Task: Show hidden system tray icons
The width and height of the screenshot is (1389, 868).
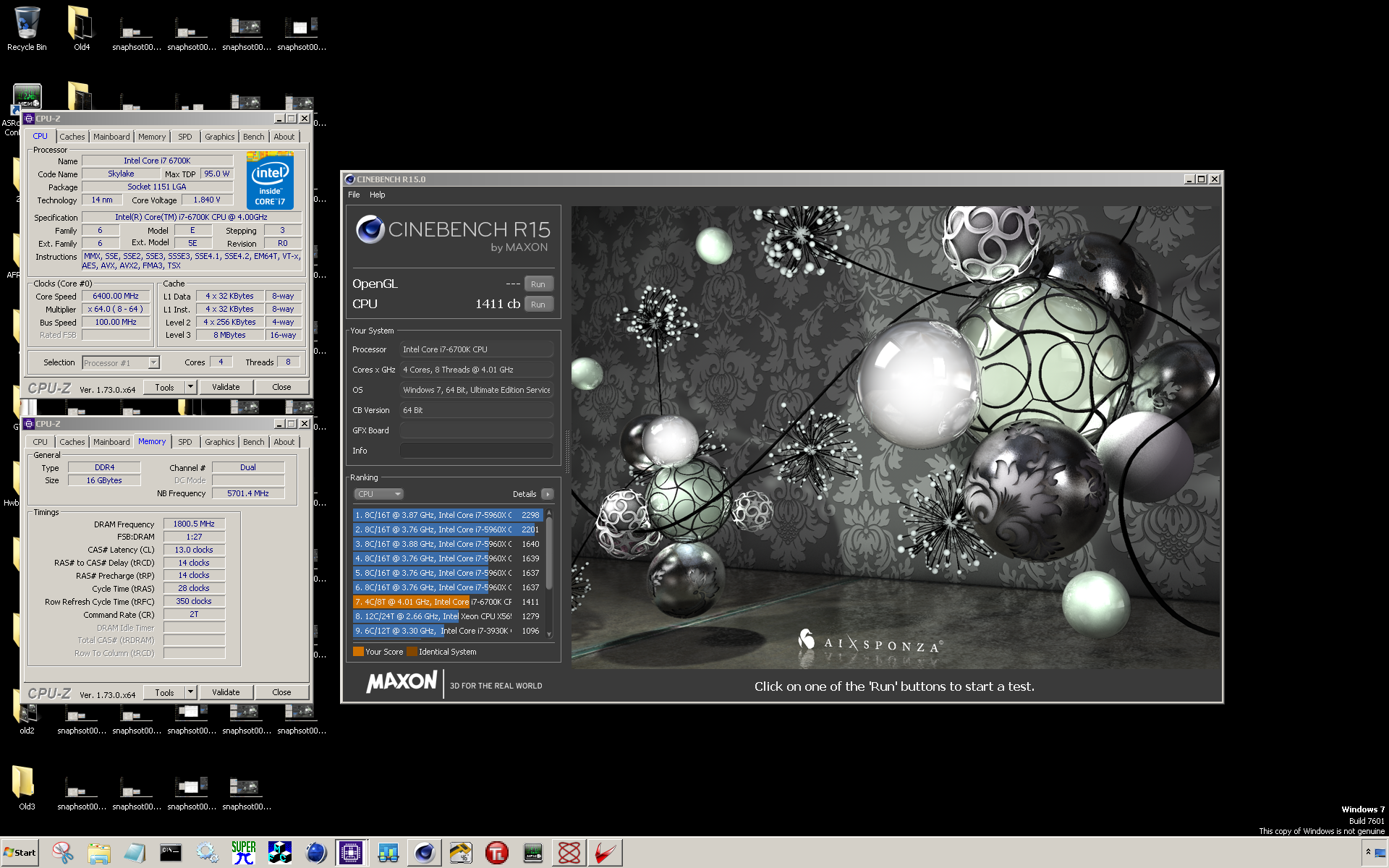Action: (1367, 851)
